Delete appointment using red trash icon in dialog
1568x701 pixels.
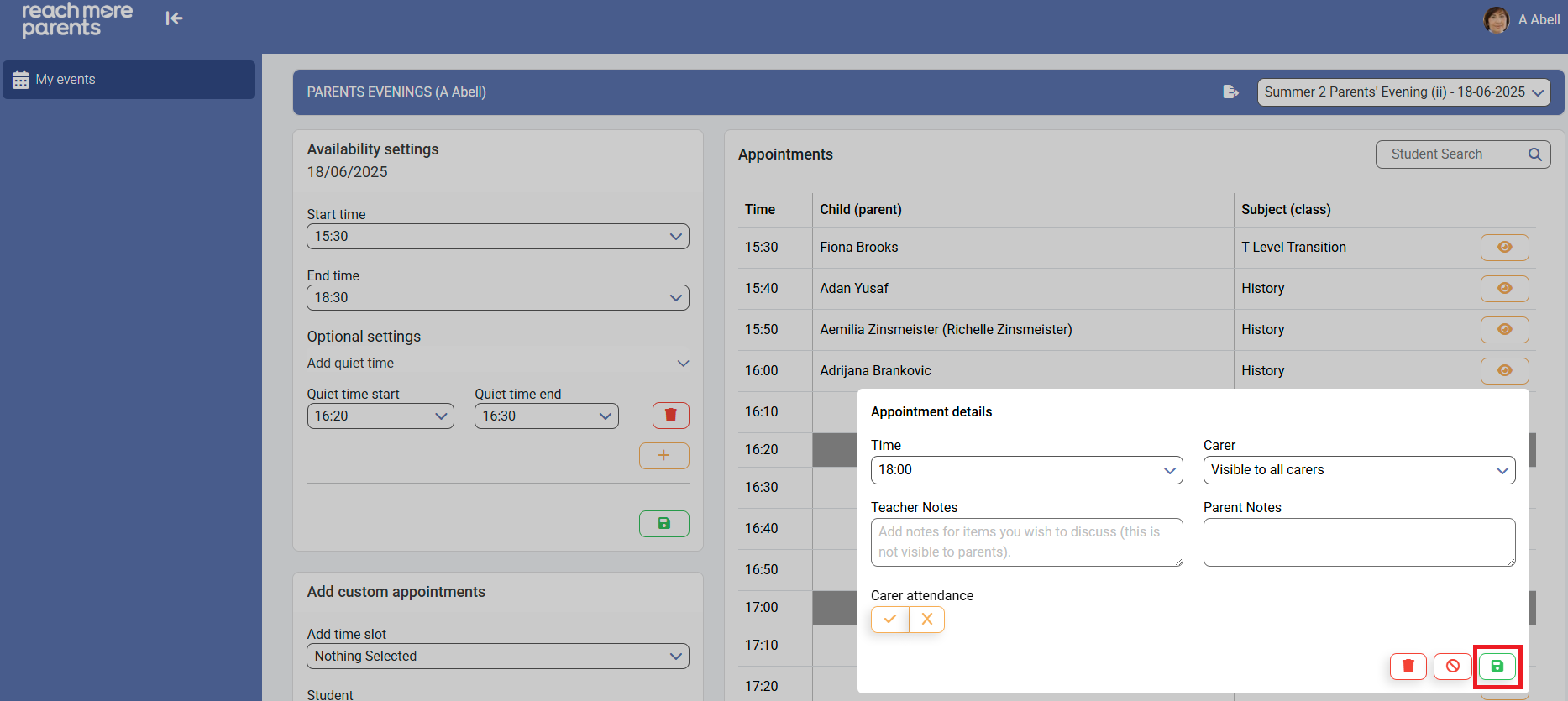[1408, 666]
